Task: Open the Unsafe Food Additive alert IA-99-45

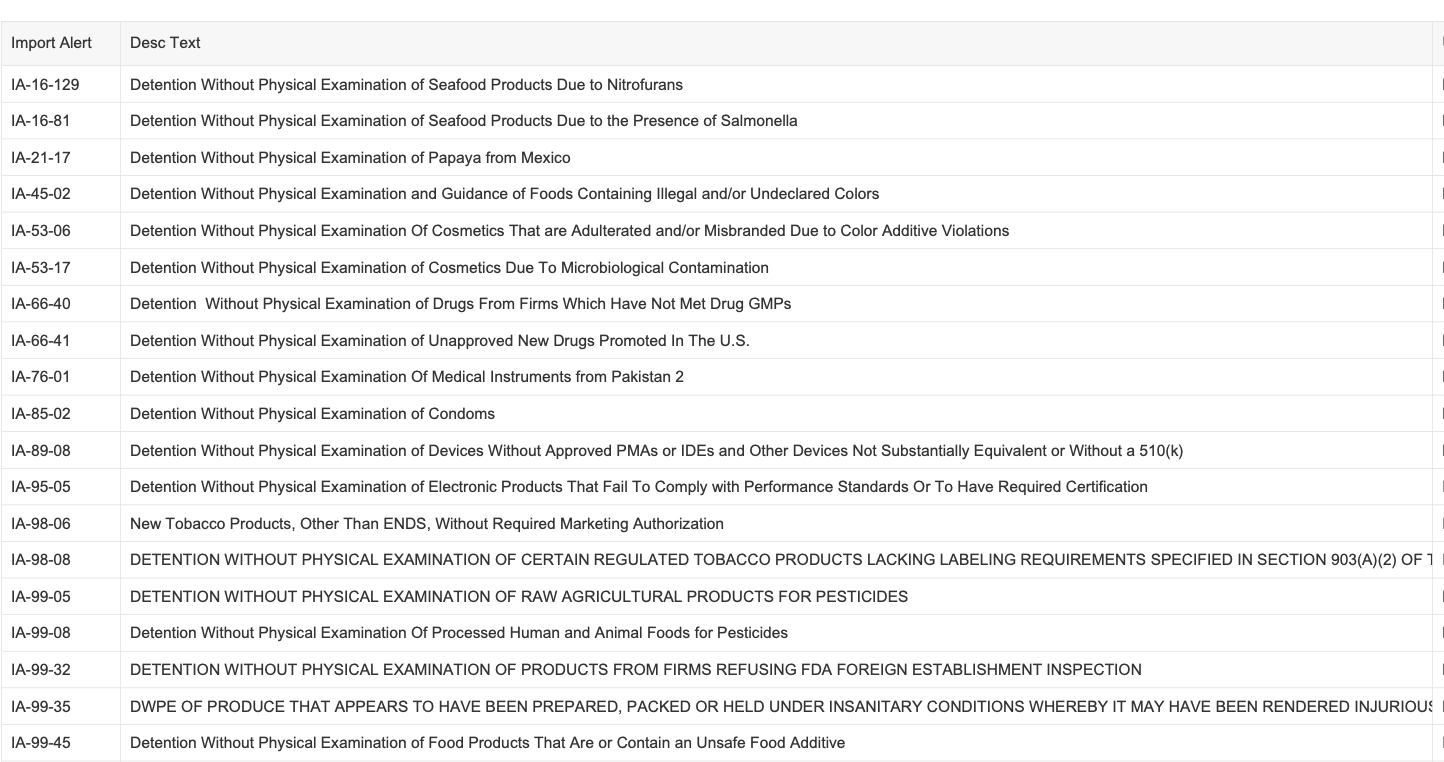Action: pos(487,743)
